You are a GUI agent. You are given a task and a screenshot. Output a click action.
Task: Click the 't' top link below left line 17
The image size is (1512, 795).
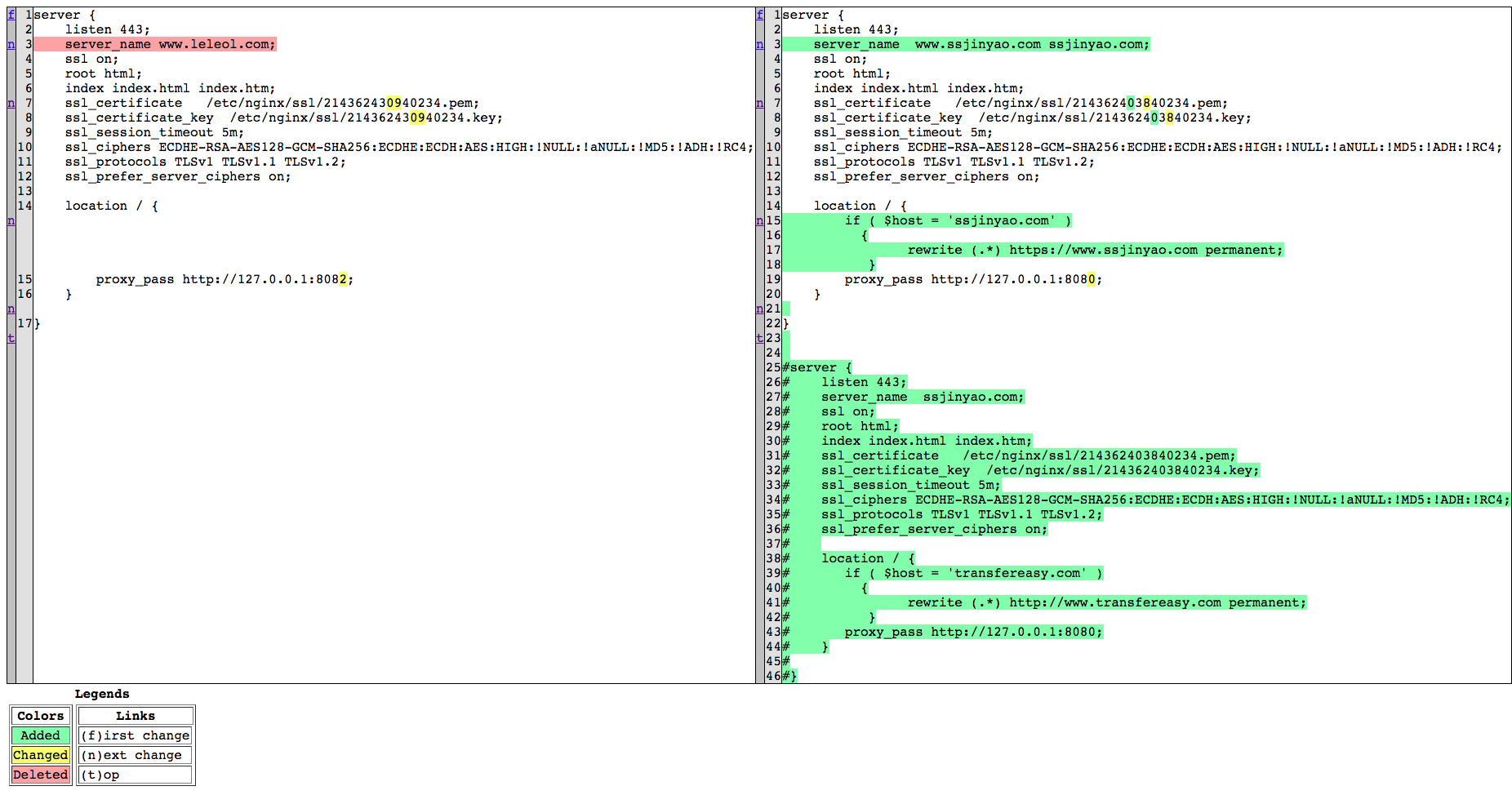[x=11, y=338]
